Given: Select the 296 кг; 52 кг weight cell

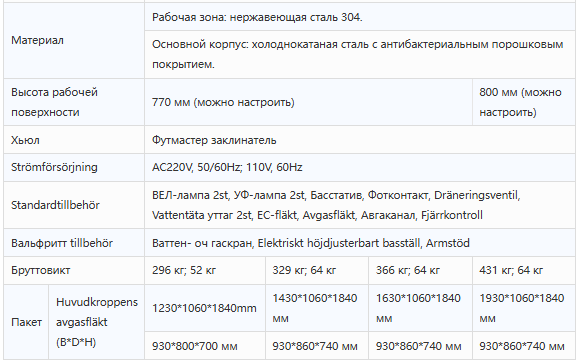Looking at the screenshot, I should (205, 271).
